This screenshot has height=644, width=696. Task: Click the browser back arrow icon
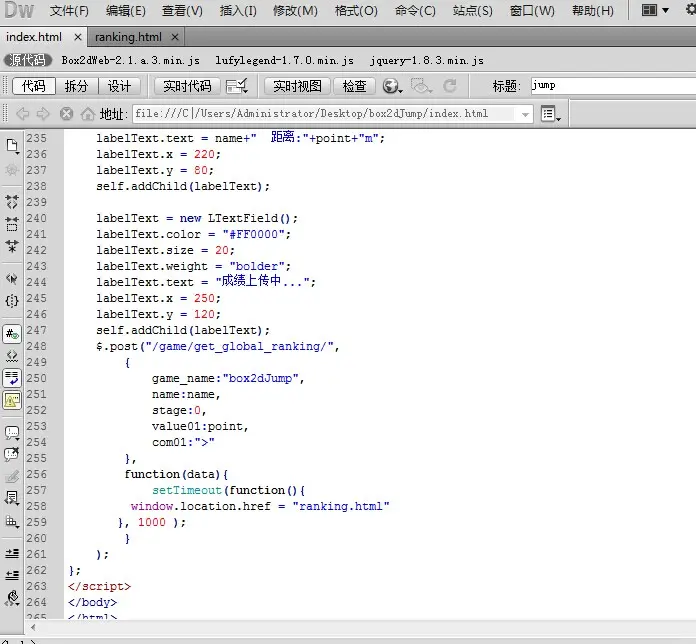coord(22,114)
